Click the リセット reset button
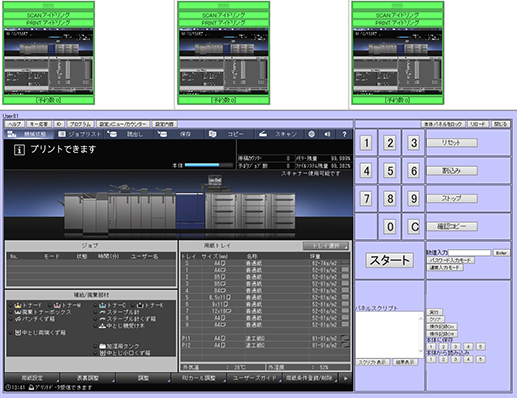Screen dimensions: 517x398 click(452, 143)
